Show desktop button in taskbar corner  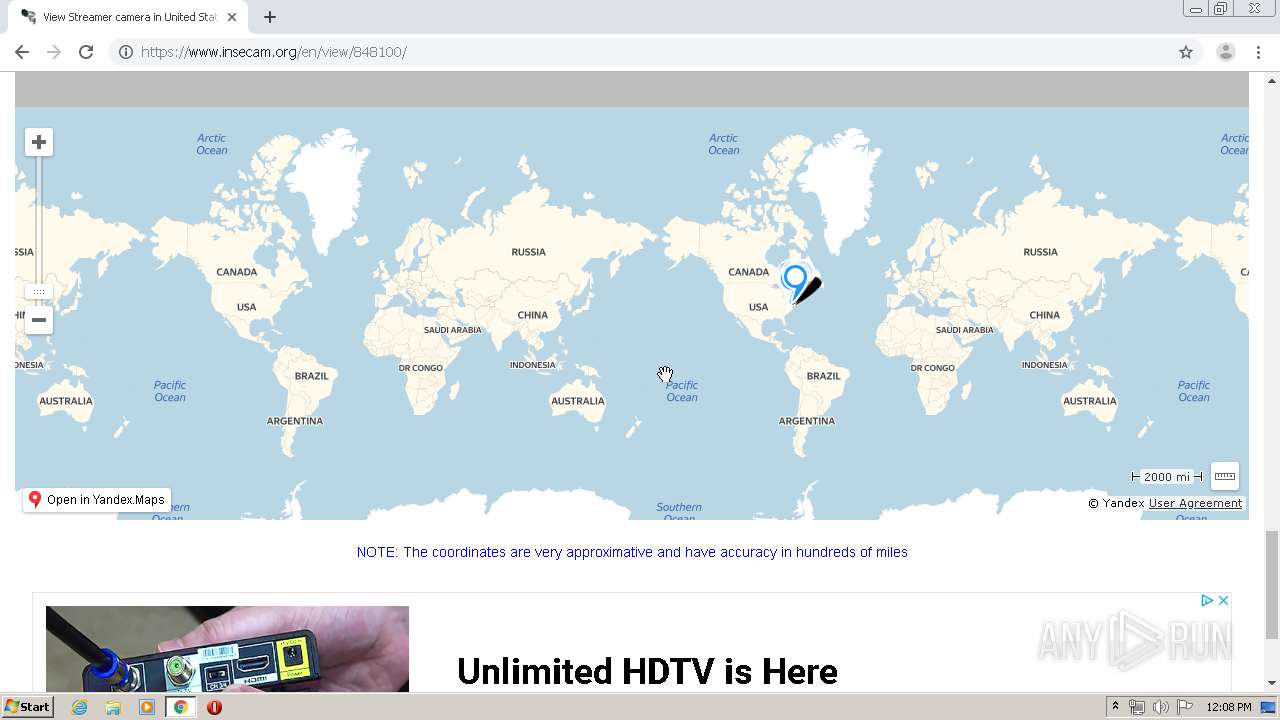coord(1269,707)
